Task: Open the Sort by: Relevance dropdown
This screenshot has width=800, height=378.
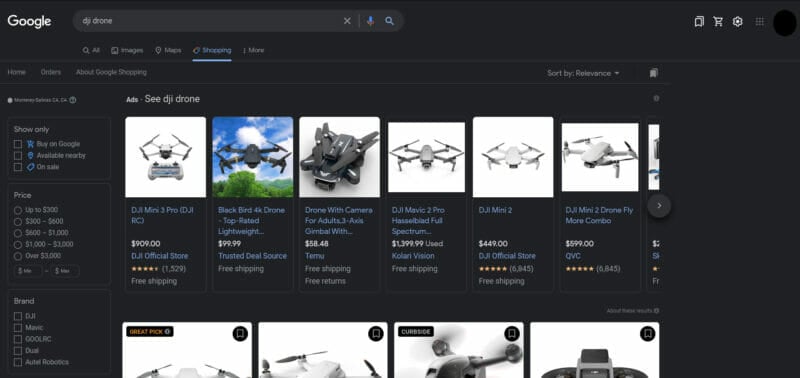Action: point(583,73)
